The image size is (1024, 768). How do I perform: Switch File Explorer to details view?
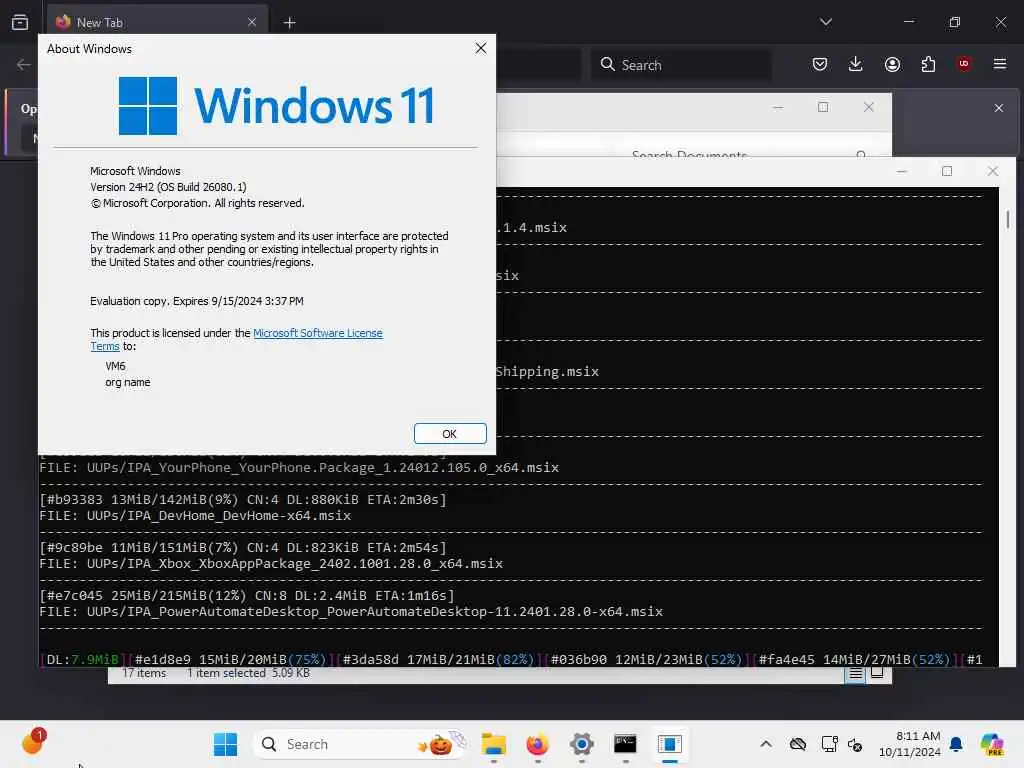tap(856, 674)
